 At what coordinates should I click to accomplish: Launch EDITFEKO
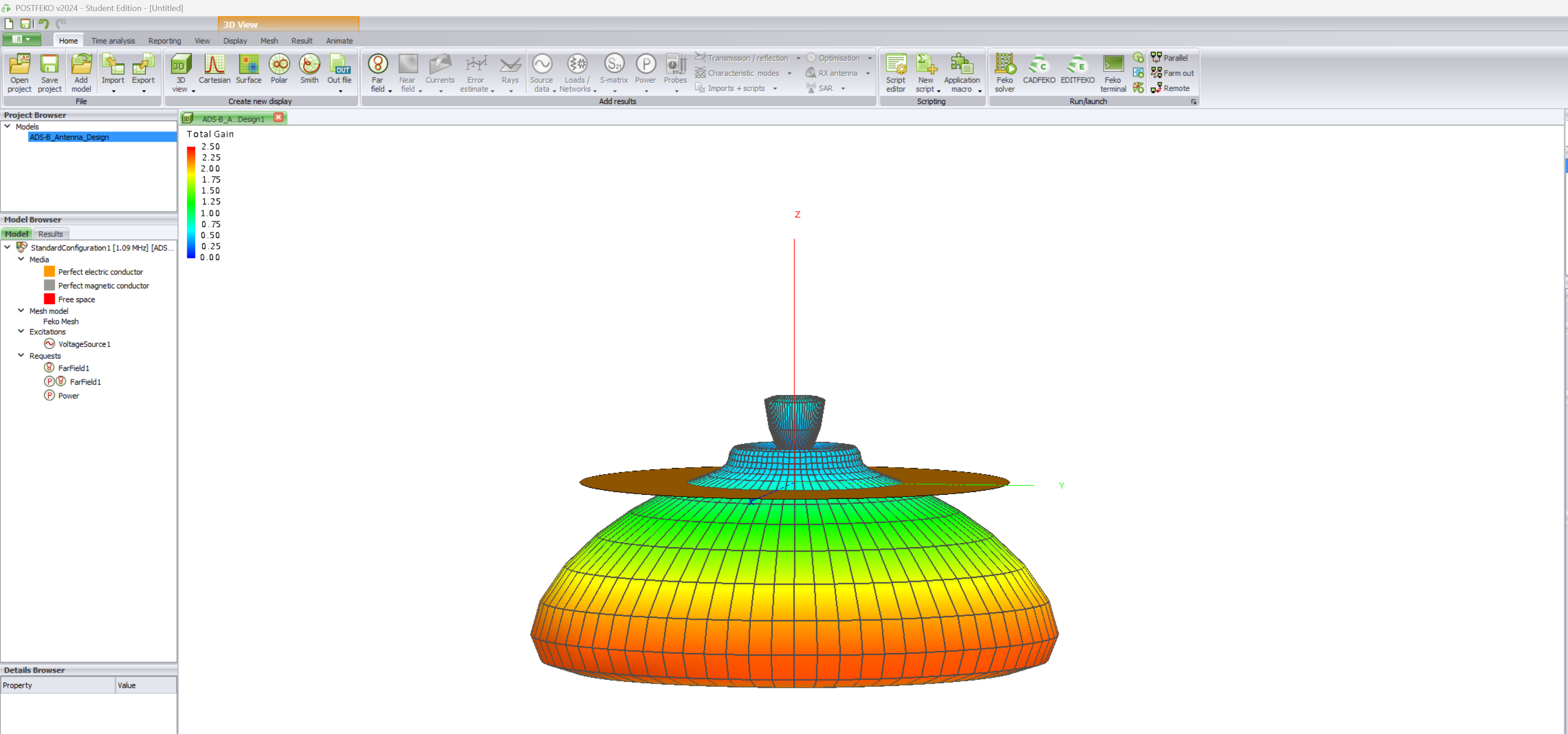coord(1077,69)
